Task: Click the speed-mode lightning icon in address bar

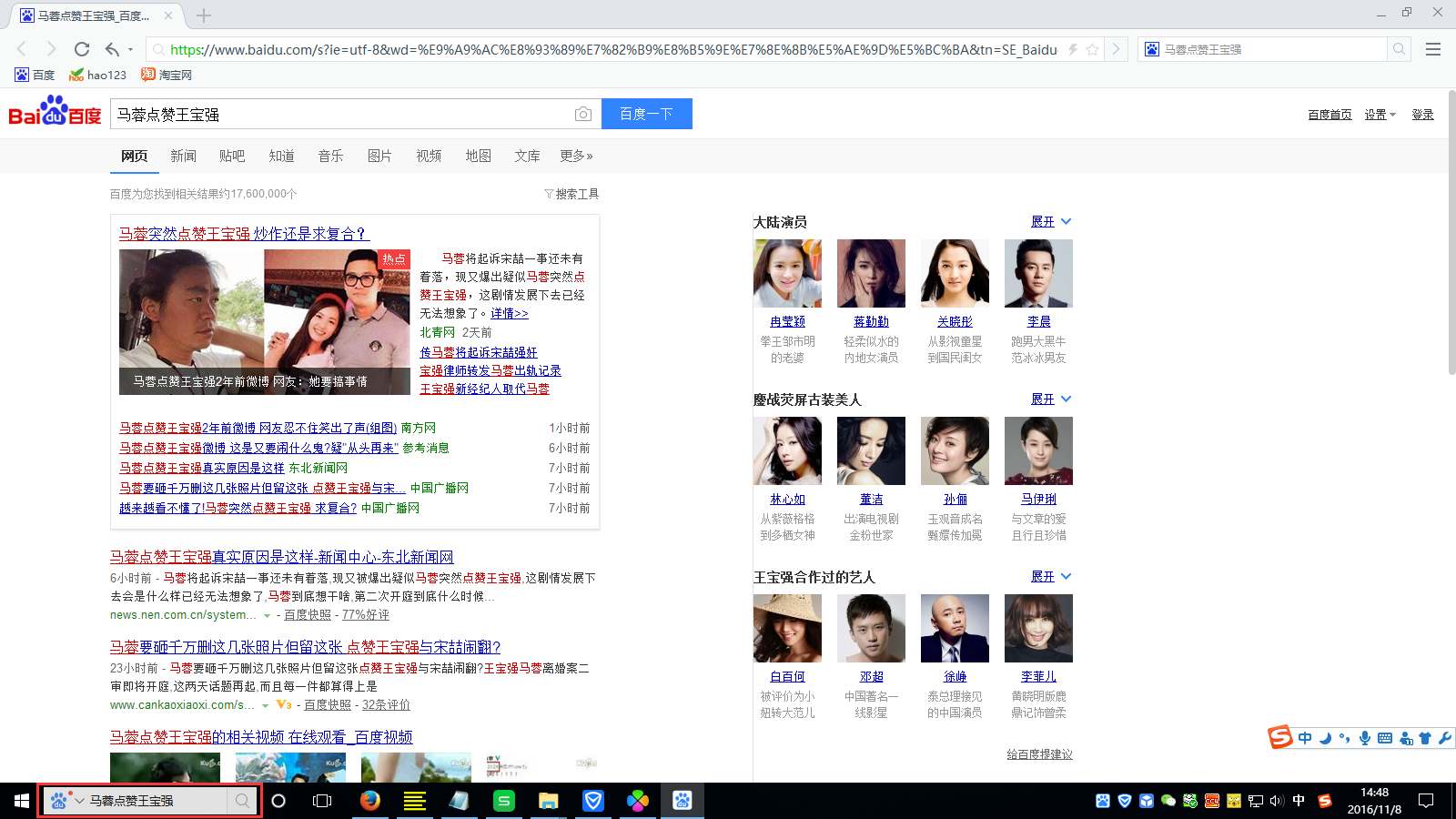Action: click(x=1073, y=49)
